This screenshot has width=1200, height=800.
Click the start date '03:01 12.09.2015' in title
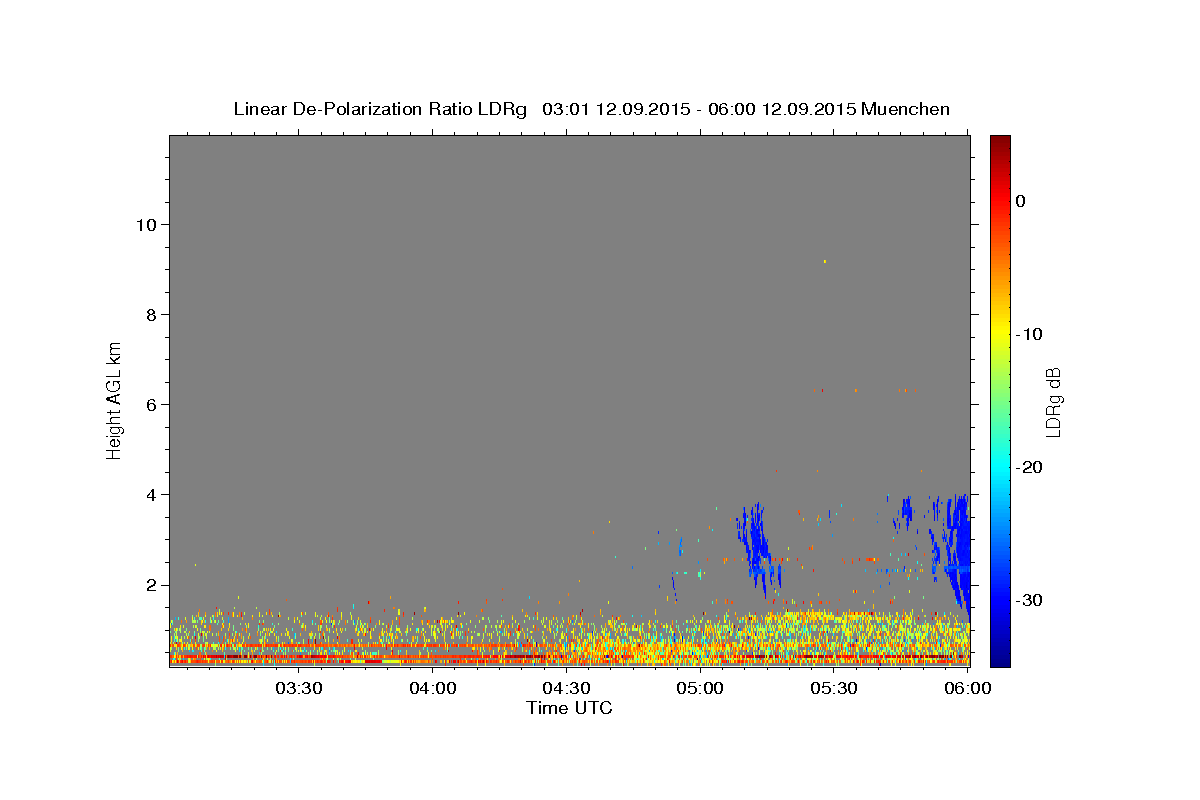[616, 109]
